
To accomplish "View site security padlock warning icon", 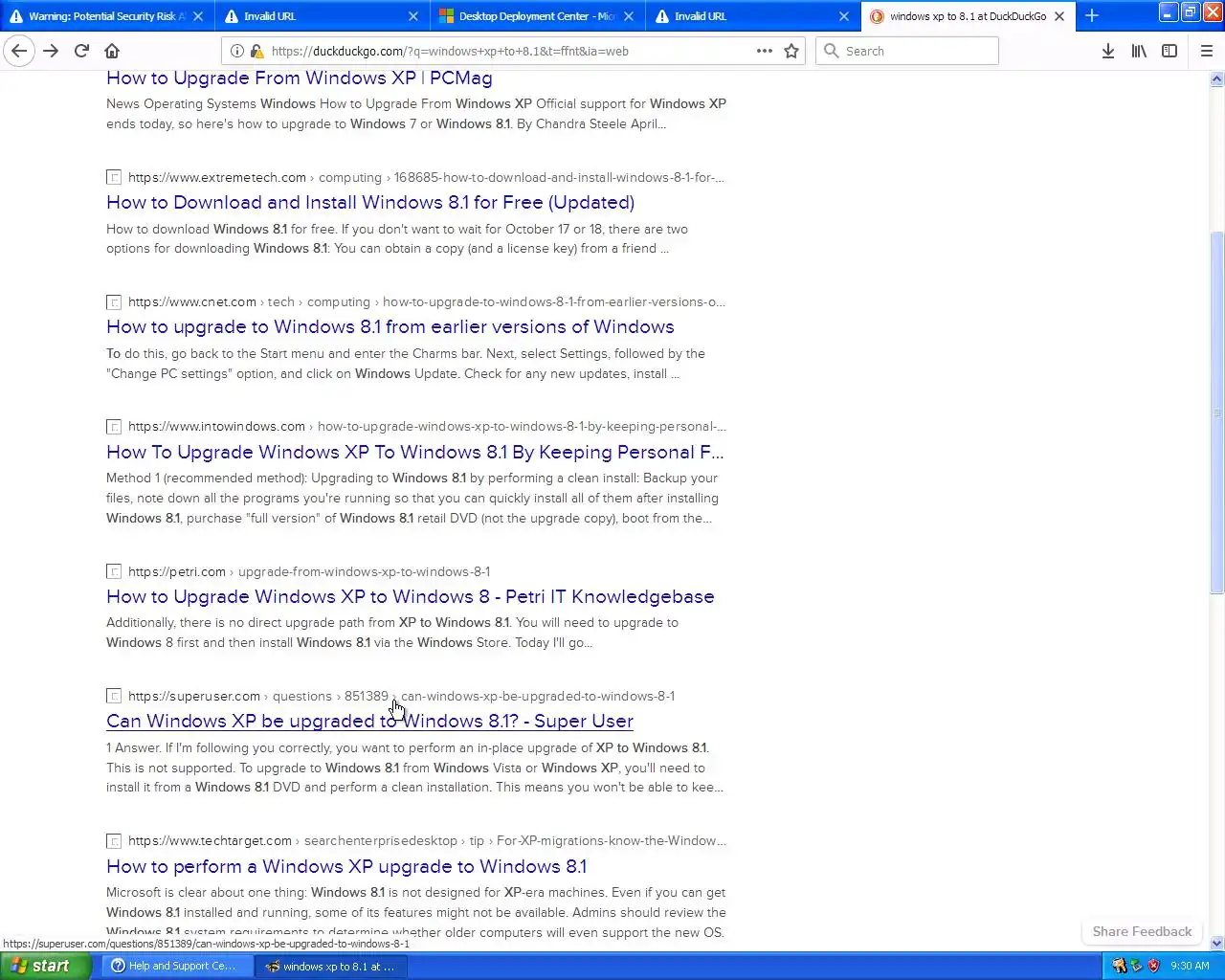I will click(x=256, y=51).
